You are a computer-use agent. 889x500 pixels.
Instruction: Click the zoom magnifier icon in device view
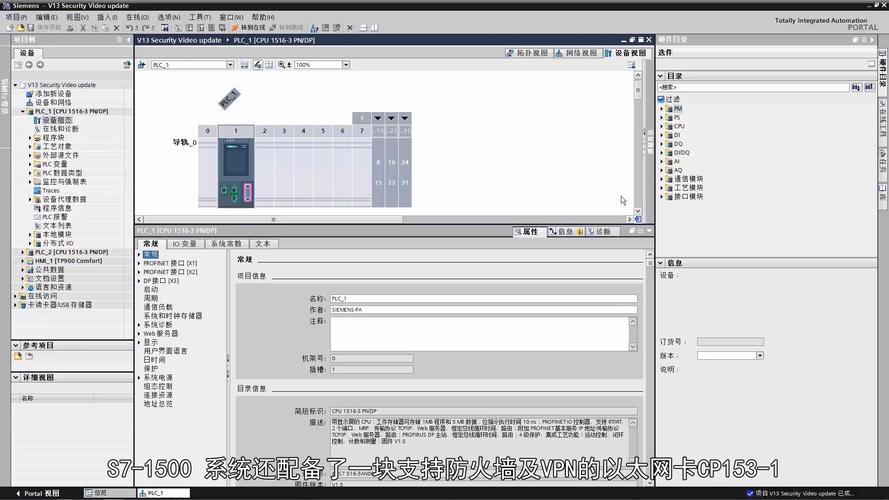tap(281, 65)
